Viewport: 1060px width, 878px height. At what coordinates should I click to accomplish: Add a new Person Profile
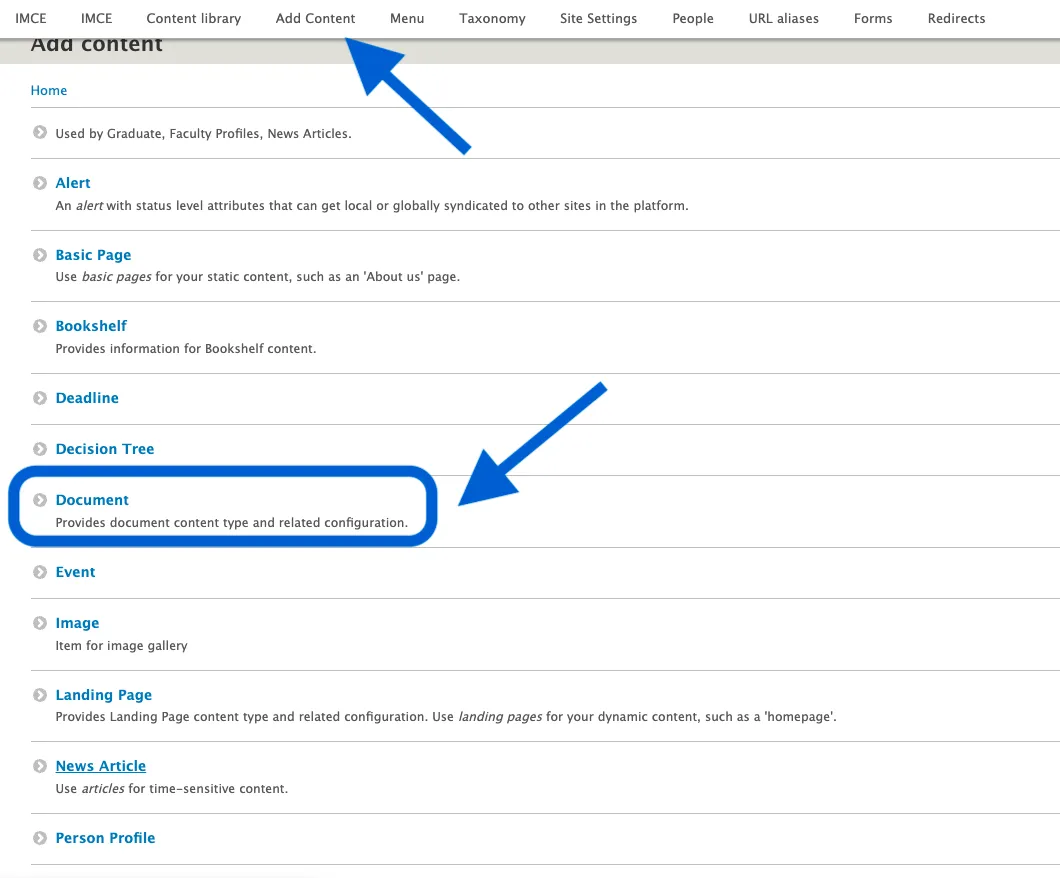click(x=105, y=838)
